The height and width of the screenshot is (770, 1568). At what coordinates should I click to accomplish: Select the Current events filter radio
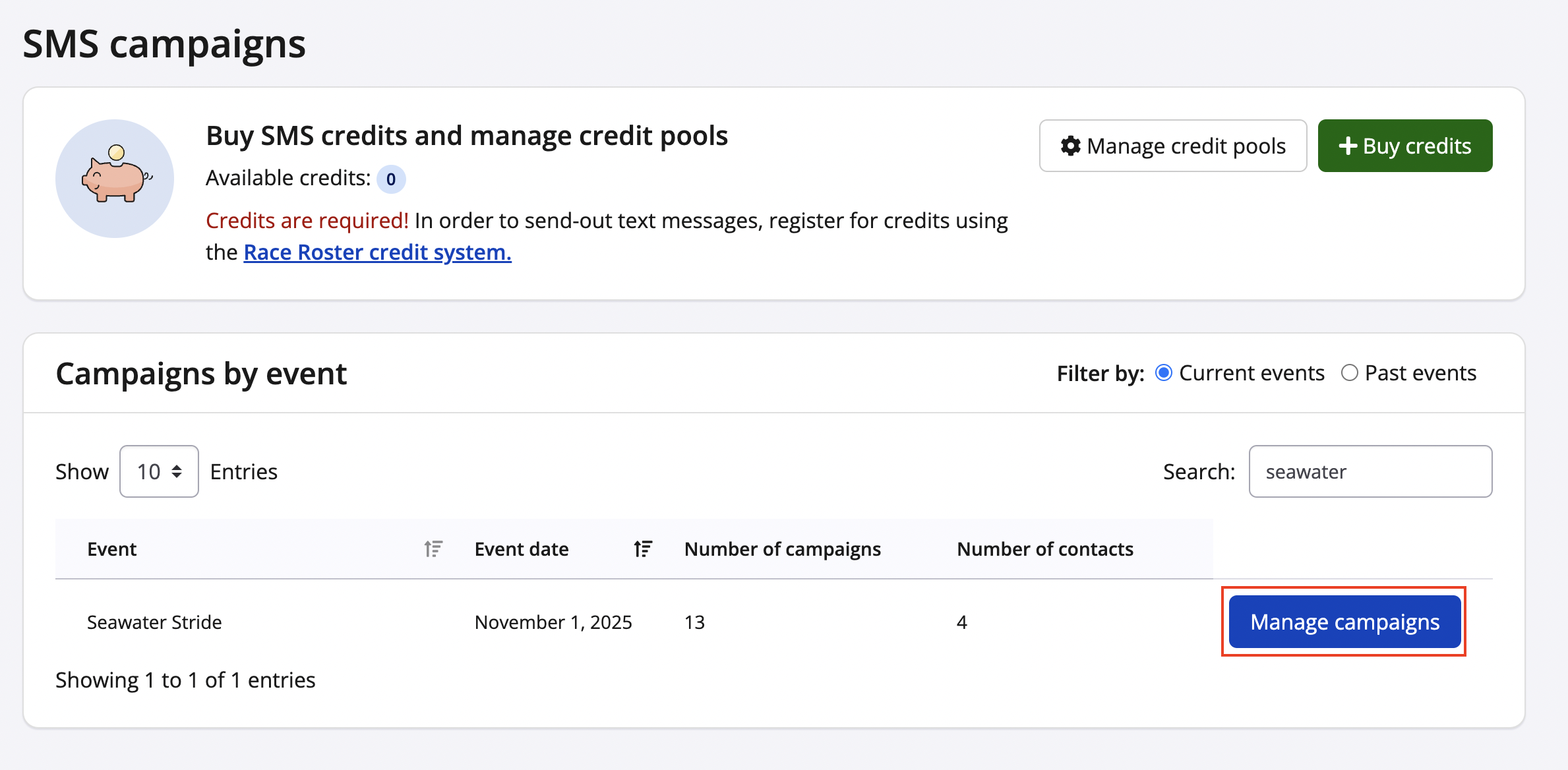point(1164,373)
